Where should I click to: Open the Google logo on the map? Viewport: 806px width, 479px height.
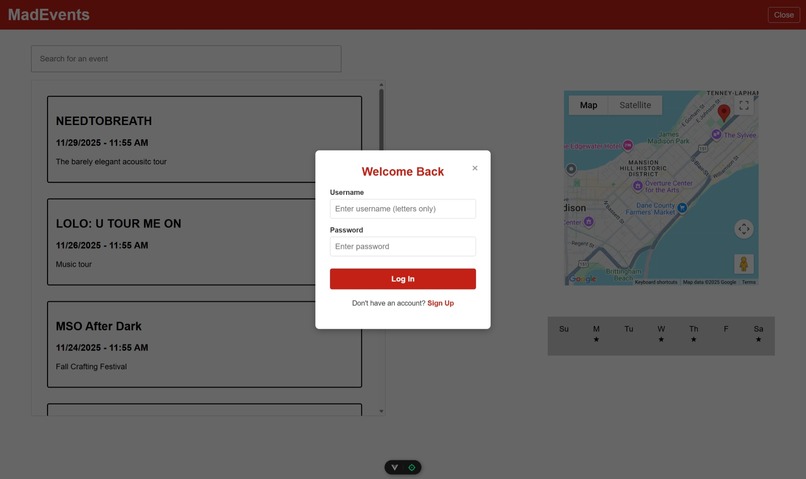tap(583, 279)
